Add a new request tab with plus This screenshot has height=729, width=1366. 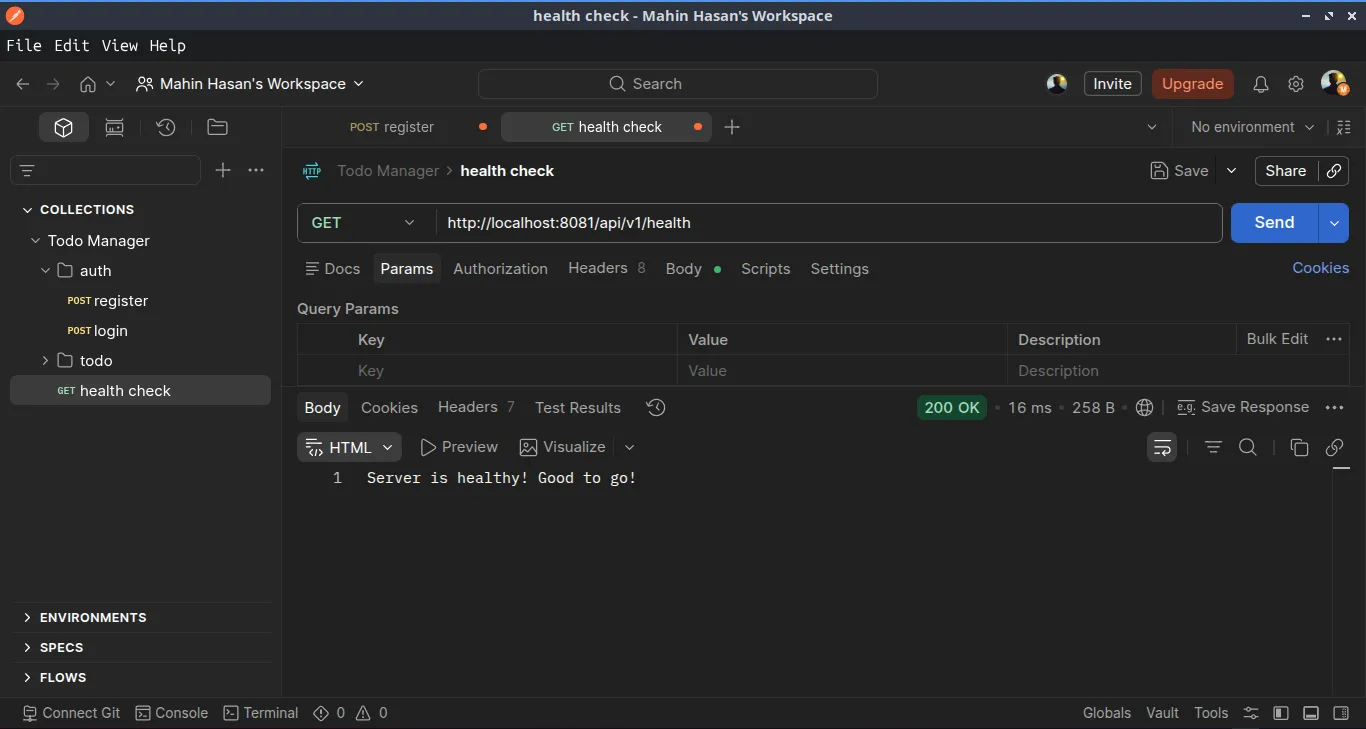[x=732, y=127]
